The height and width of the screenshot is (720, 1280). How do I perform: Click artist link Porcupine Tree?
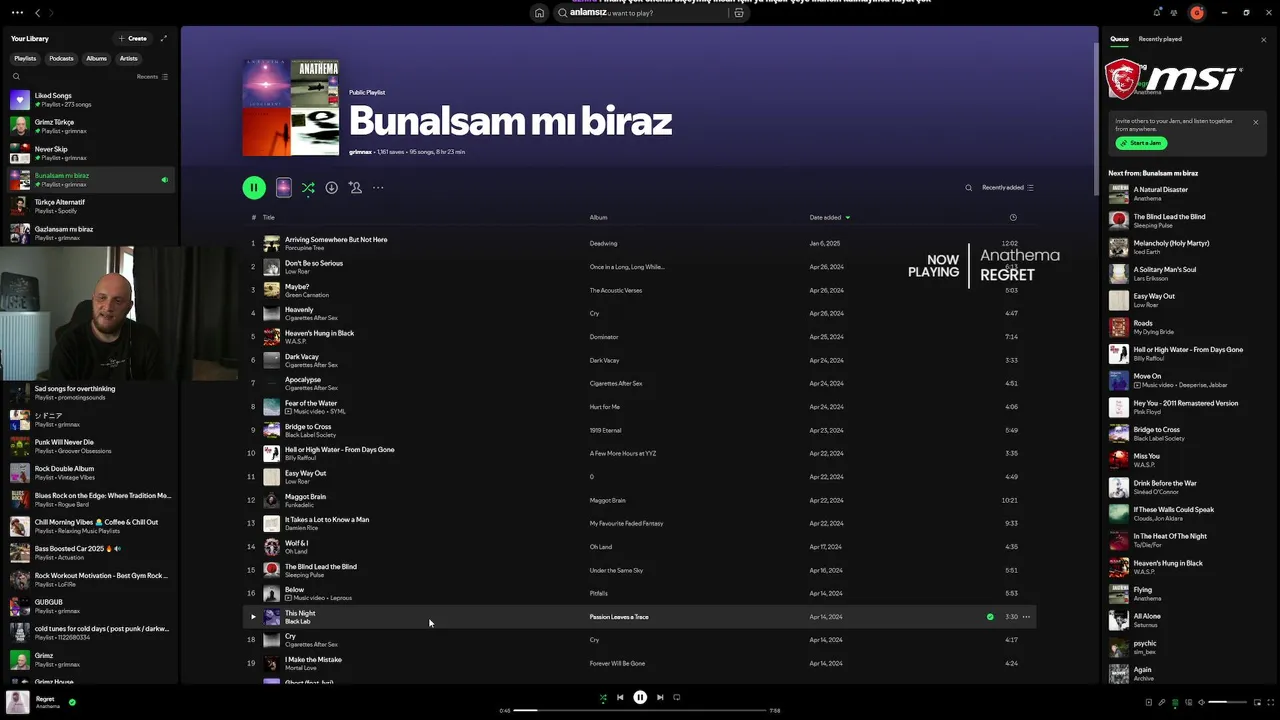pos(304,248)
